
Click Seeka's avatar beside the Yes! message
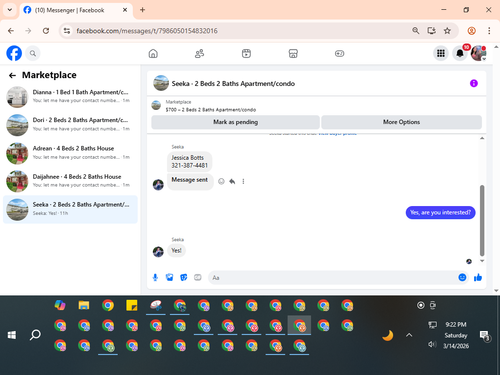(158, 252)
